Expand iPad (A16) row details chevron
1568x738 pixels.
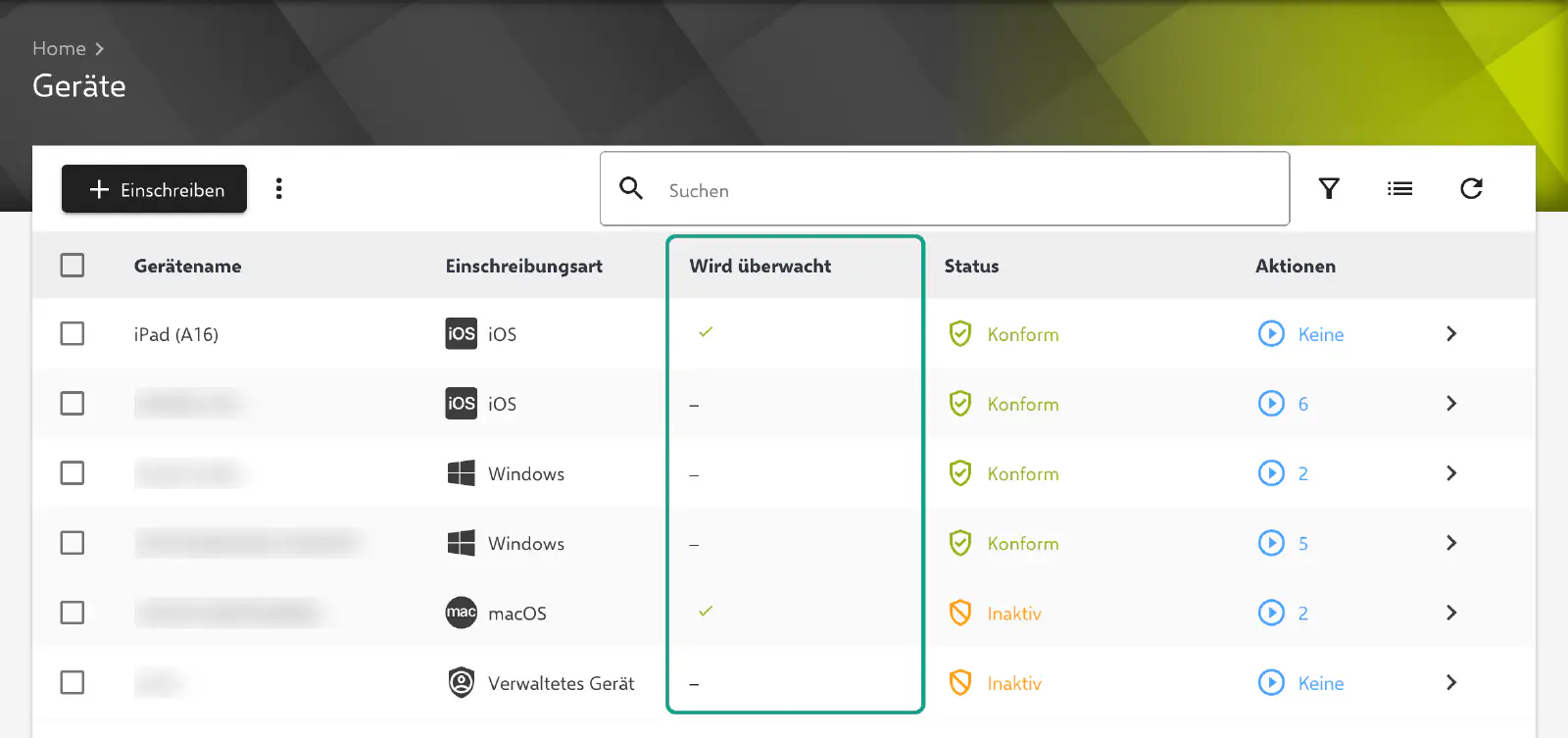(1451, 334)
